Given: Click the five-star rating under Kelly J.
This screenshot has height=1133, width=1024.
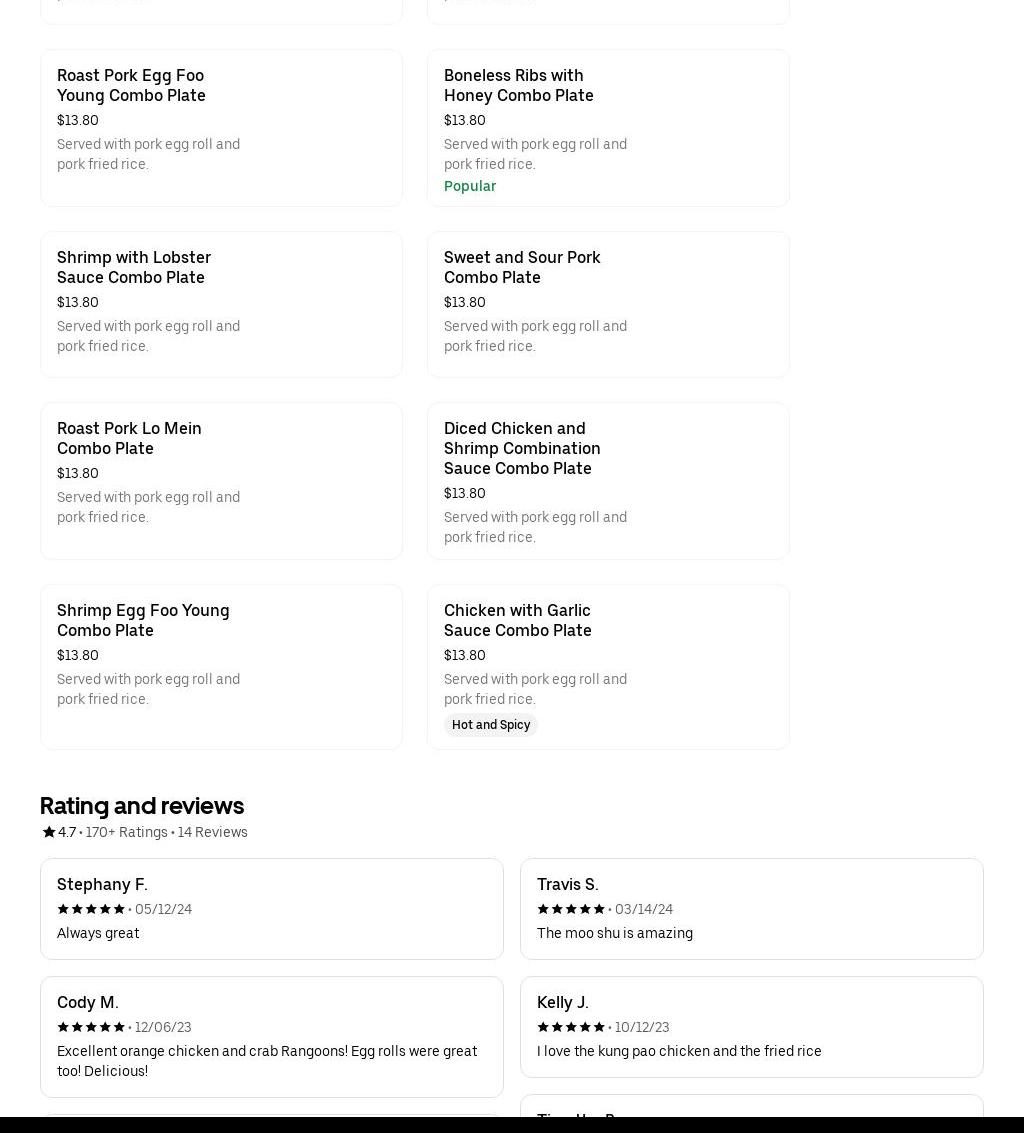Looking at the screenshot, I should tap(571, 1027).
